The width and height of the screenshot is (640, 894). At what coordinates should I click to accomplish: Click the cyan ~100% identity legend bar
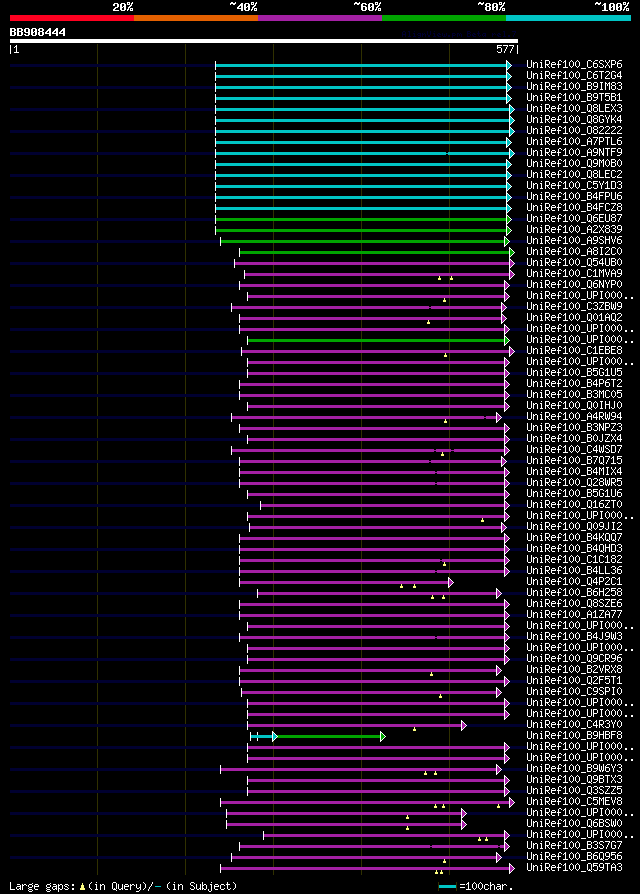[x=568, y=18]
